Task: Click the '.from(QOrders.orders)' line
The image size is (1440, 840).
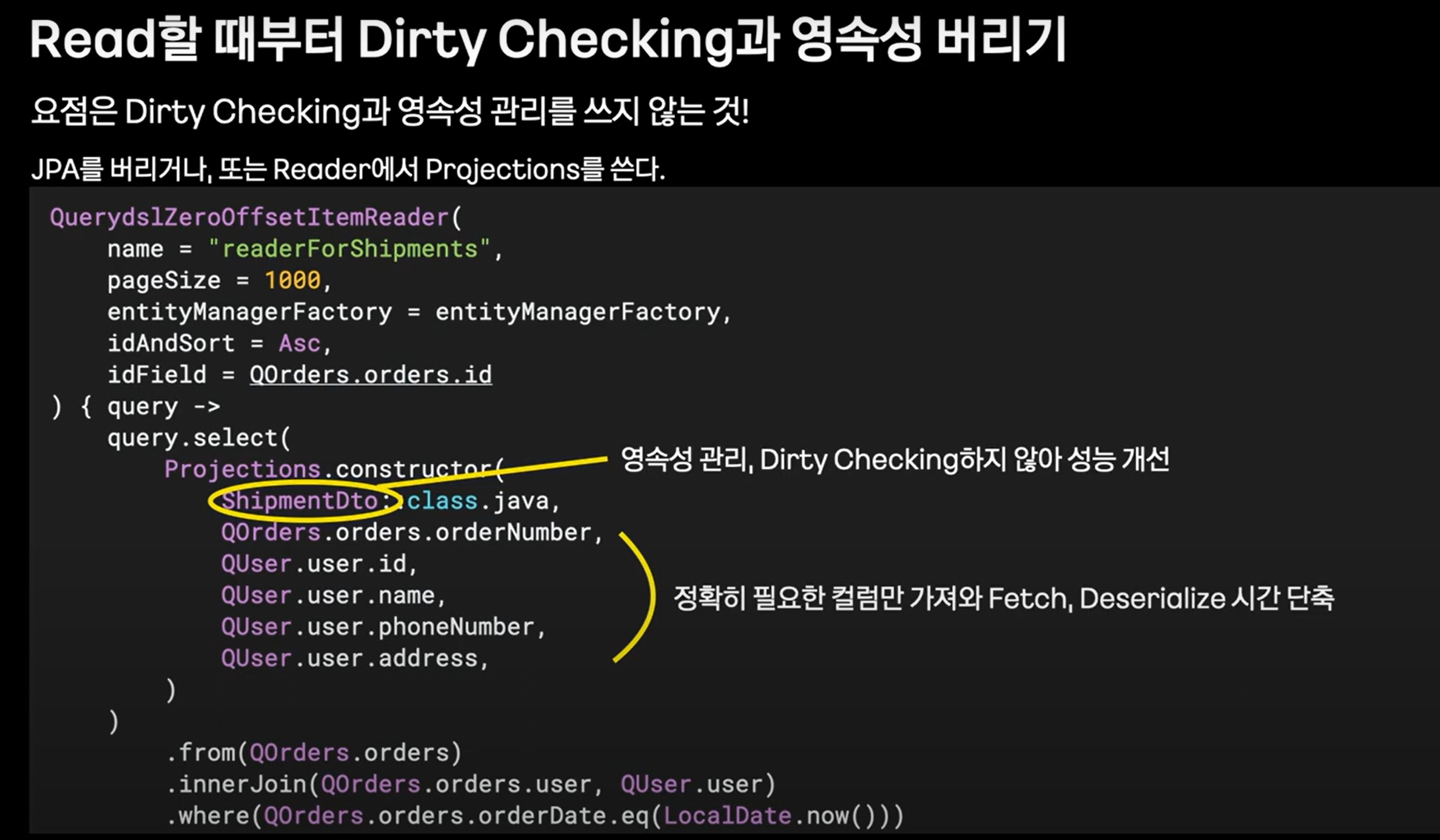Action: [x=314, y=753]
